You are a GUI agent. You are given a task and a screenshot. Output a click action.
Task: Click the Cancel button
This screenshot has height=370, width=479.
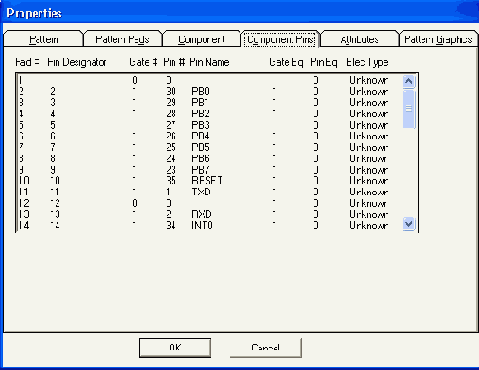[266, 348]
